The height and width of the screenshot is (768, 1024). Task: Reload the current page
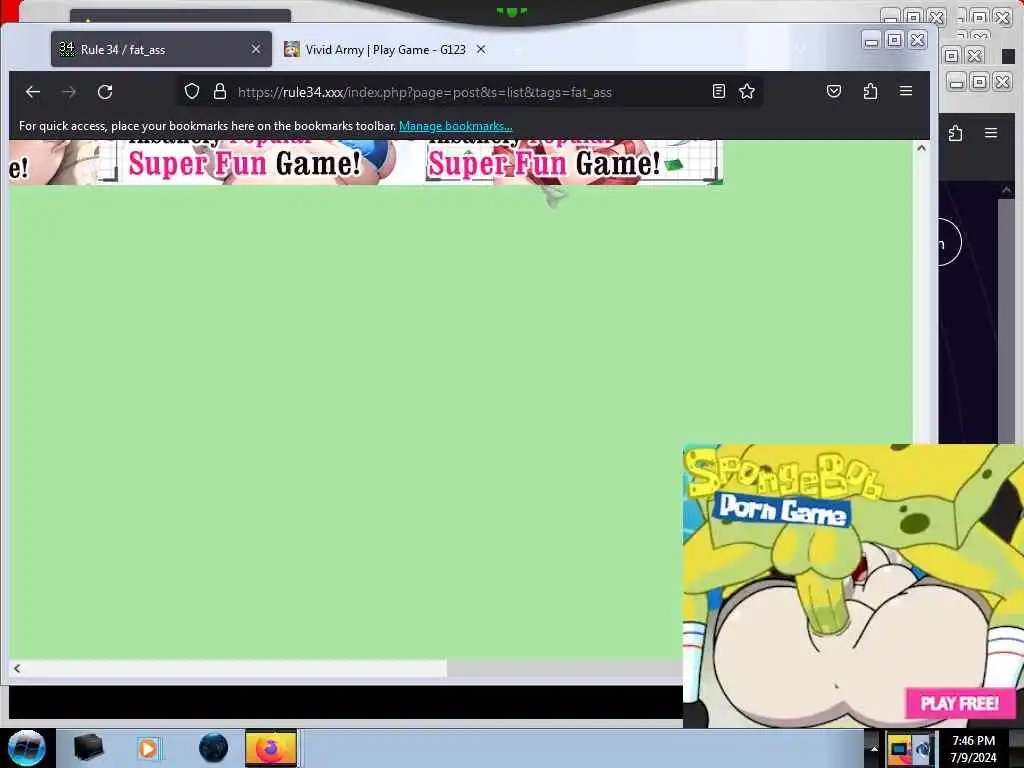click(x=105, y=92)
